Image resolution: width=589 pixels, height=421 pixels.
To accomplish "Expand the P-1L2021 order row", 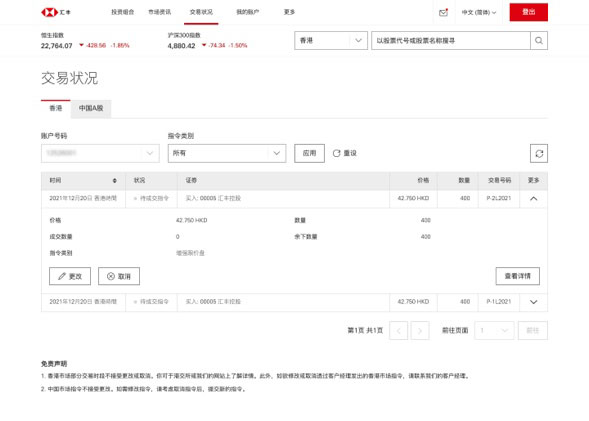I will [x=533, y=302].
